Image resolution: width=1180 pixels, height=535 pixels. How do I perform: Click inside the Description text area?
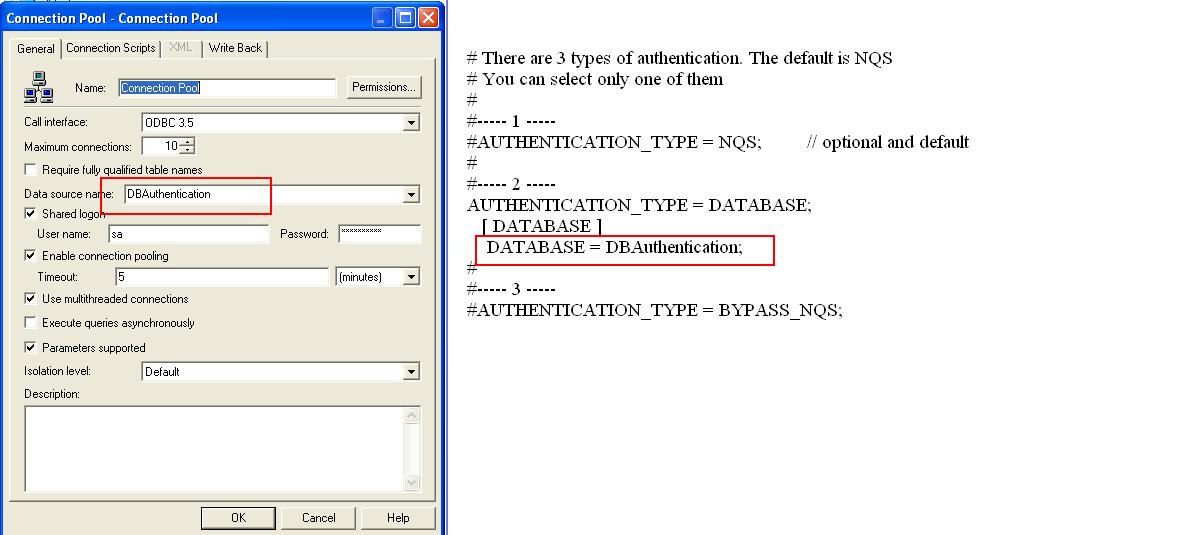(x=214, y=449)
